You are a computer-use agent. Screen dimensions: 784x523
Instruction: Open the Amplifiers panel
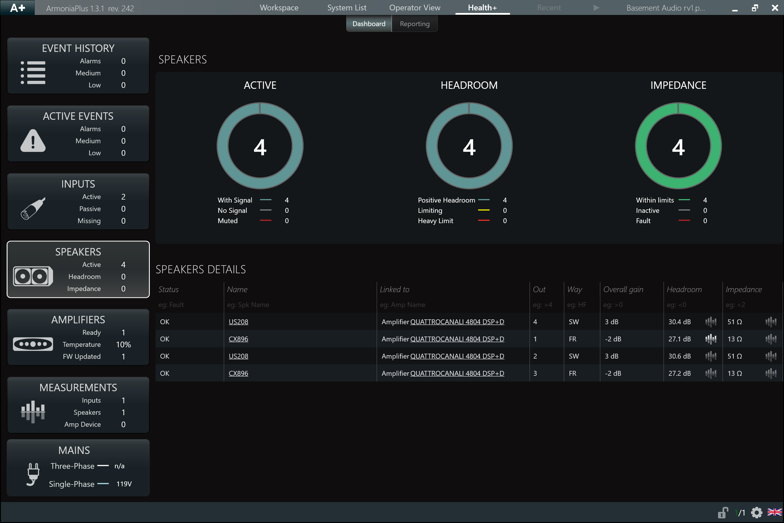coord(78,337)
